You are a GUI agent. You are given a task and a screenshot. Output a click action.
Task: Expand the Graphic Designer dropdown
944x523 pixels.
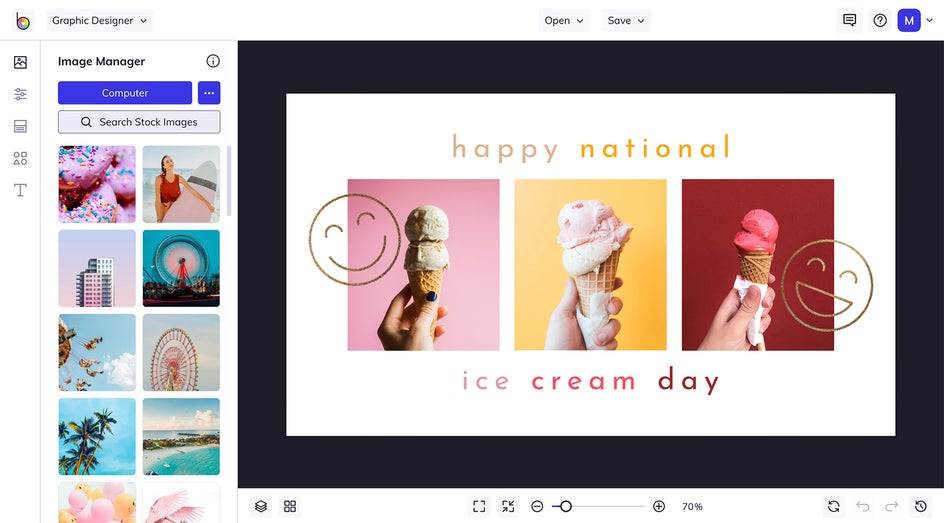click(100, 20)
